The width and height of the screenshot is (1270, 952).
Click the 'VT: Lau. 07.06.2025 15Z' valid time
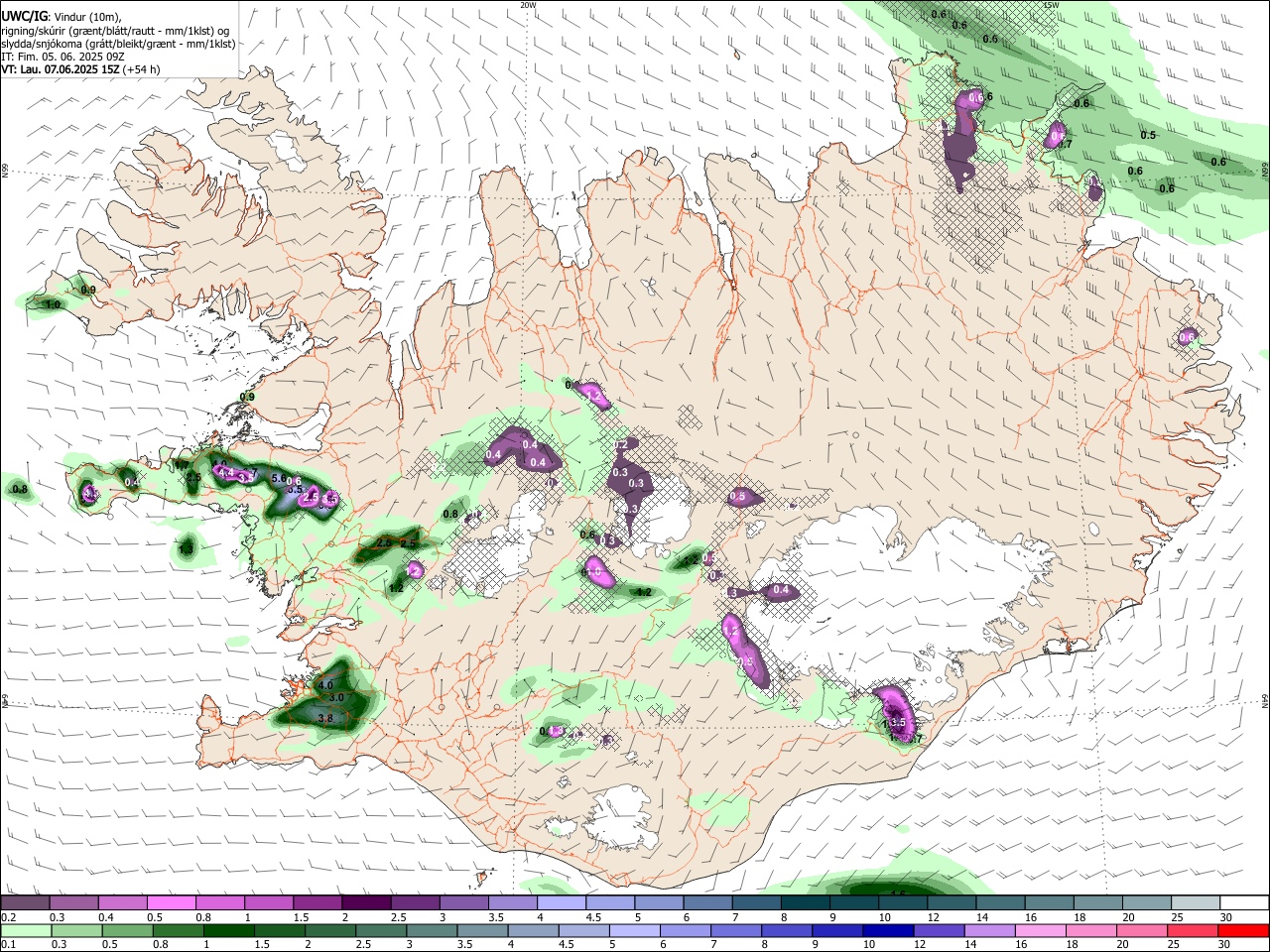click(61, 69)
